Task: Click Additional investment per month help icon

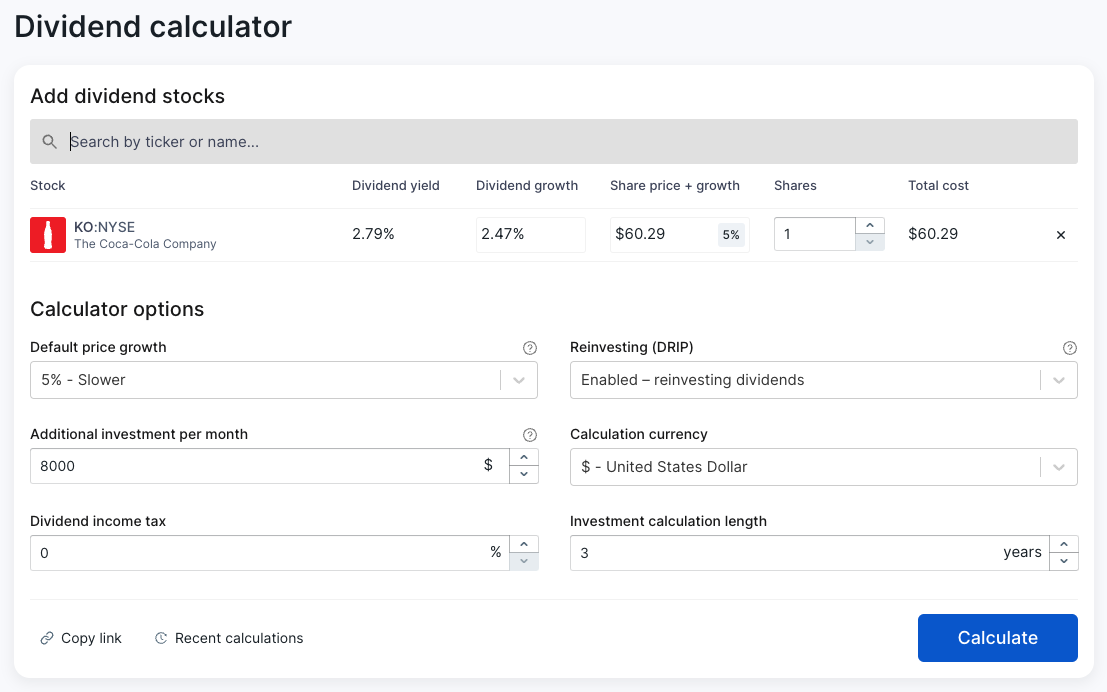Action: point(530,435)
